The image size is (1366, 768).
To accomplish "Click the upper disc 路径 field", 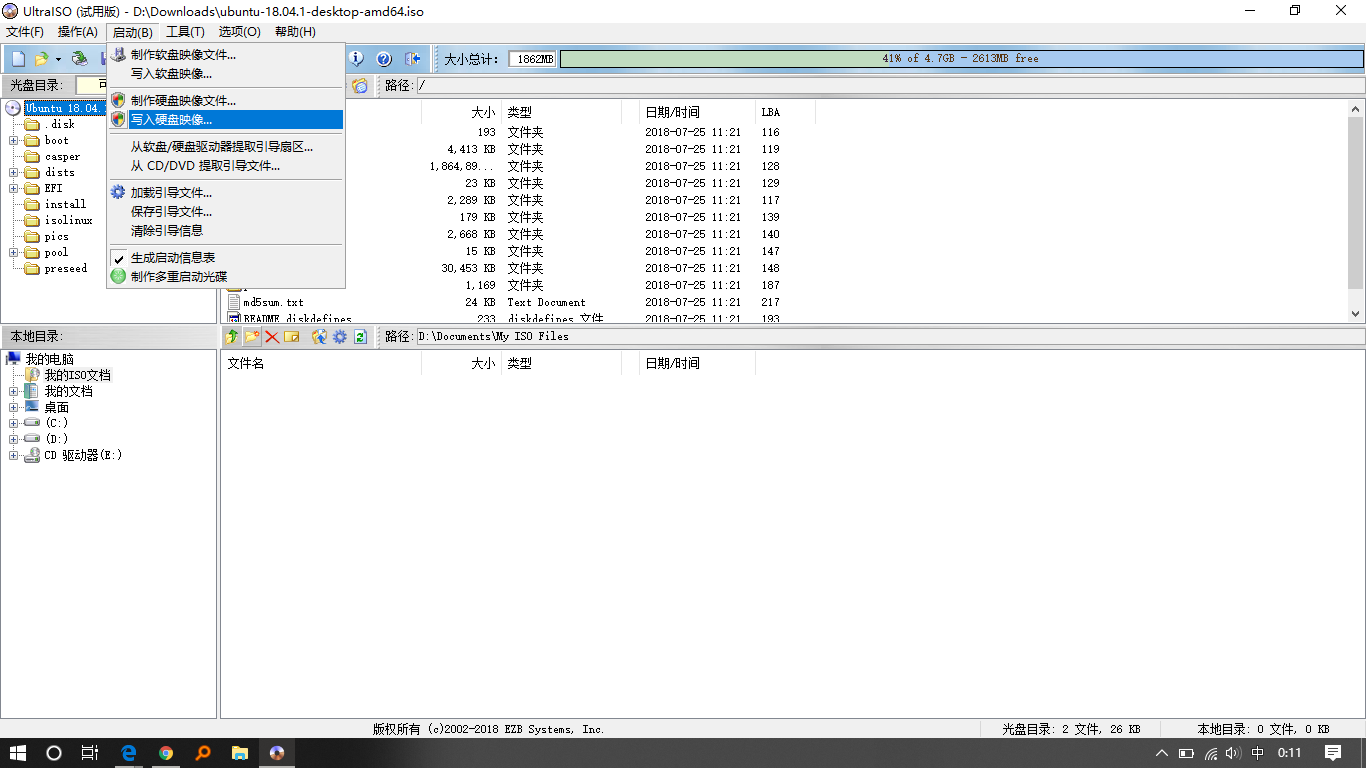I will [889, 86].
